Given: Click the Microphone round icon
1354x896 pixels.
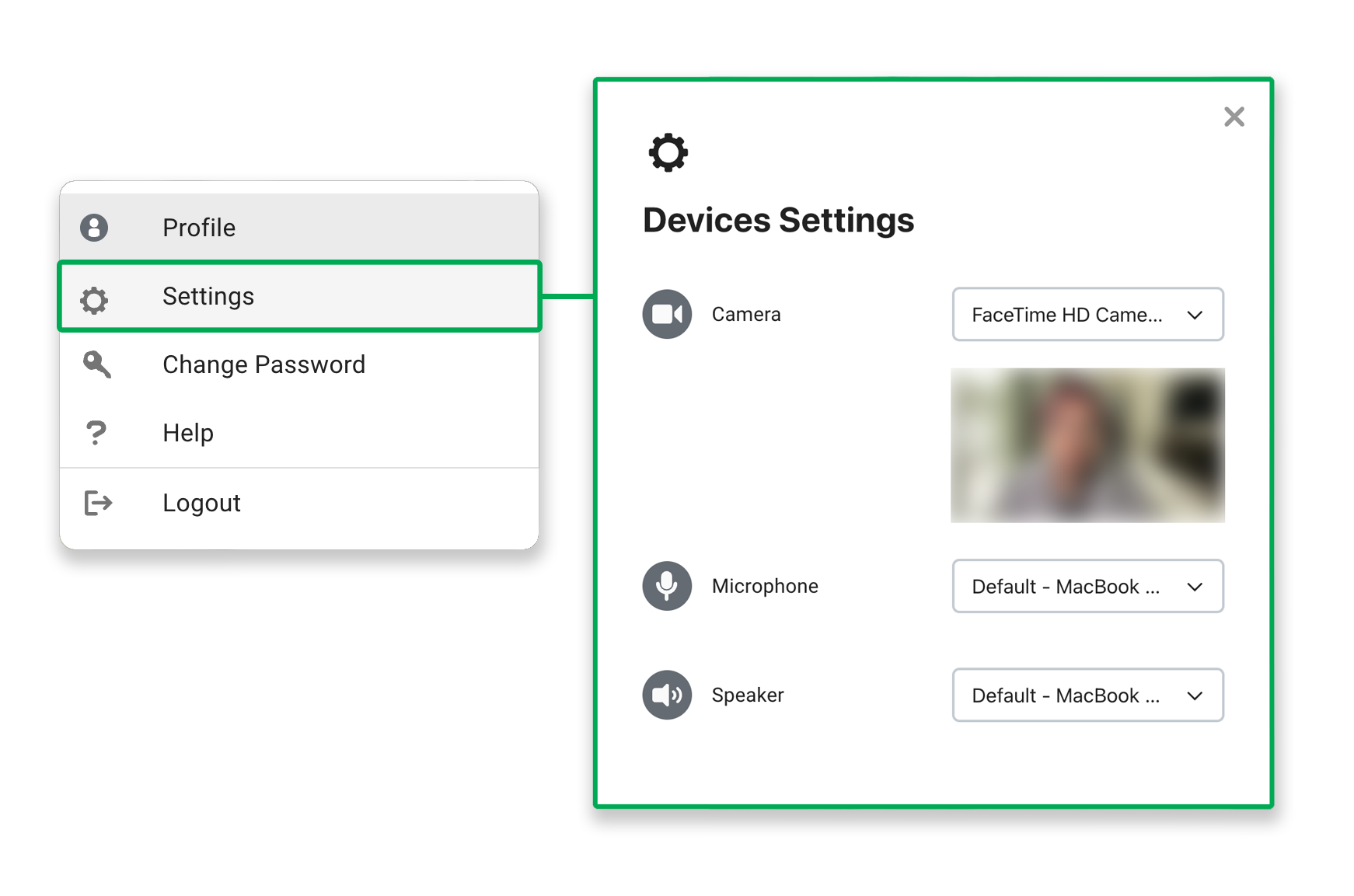Looking at the screenshot, I should (x=667, y=586).
